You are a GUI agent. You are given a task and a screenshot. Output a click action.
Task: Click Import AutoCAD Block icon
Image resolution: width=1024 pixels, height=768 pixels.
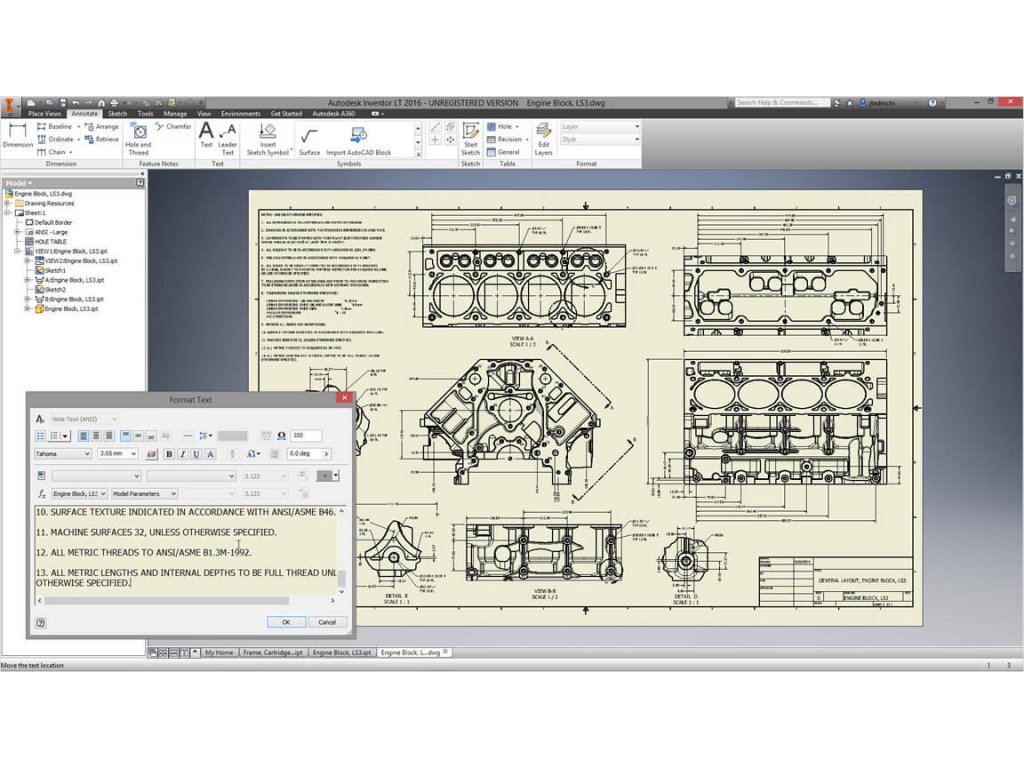point(358,137)
